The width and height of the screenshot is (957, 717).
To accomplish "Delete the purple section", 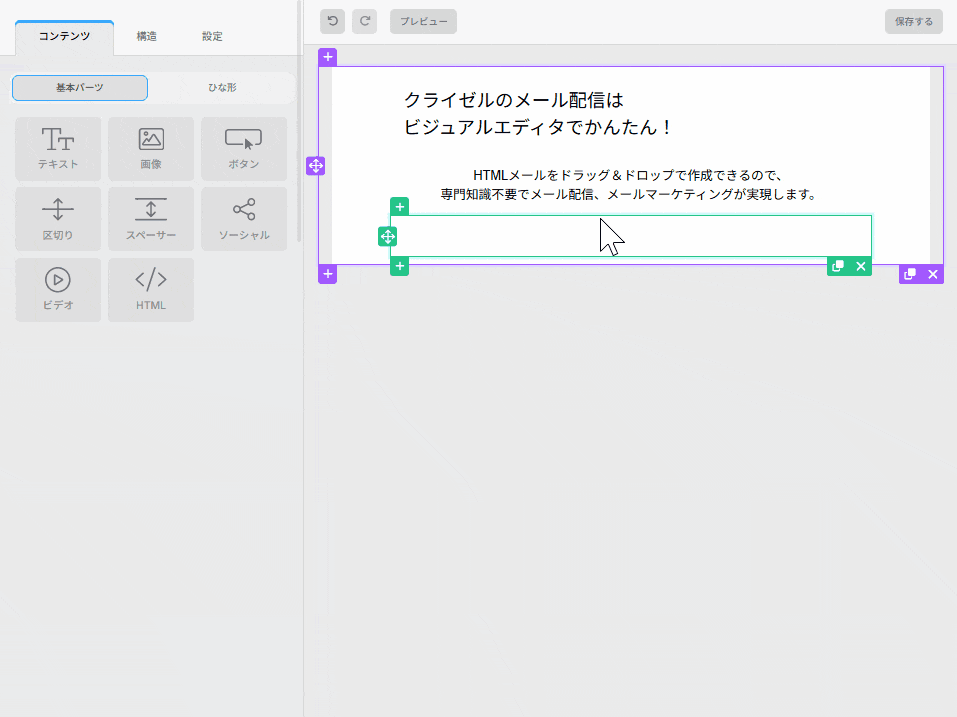I will 933,275.
